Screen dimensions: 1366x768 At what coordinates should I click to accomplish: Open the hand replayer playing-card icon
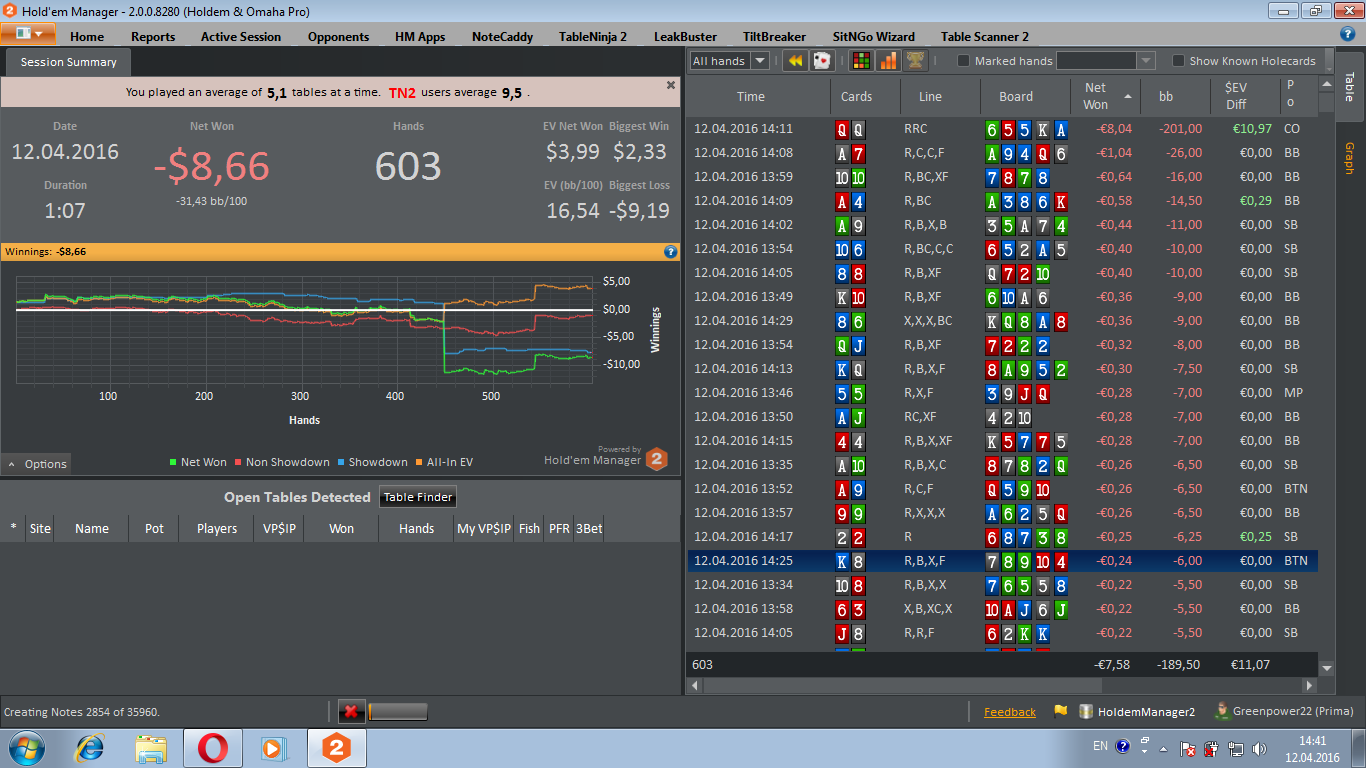(821, 61)
